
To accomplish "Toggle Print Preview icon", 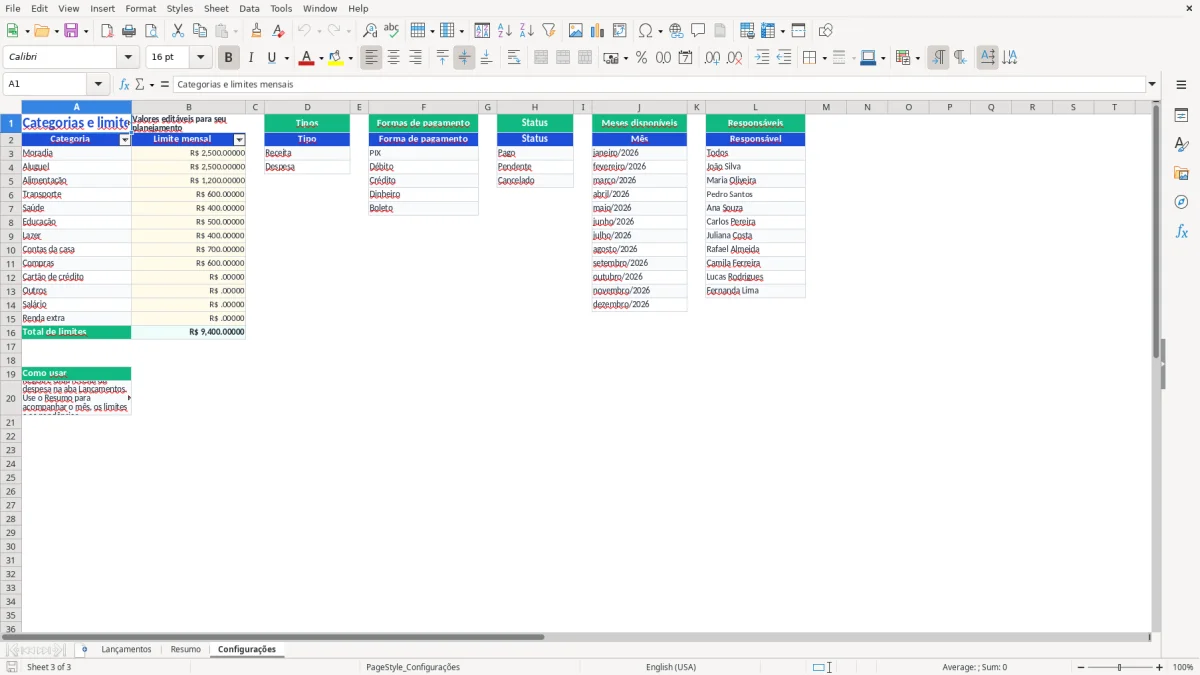I will click(151, 31).
